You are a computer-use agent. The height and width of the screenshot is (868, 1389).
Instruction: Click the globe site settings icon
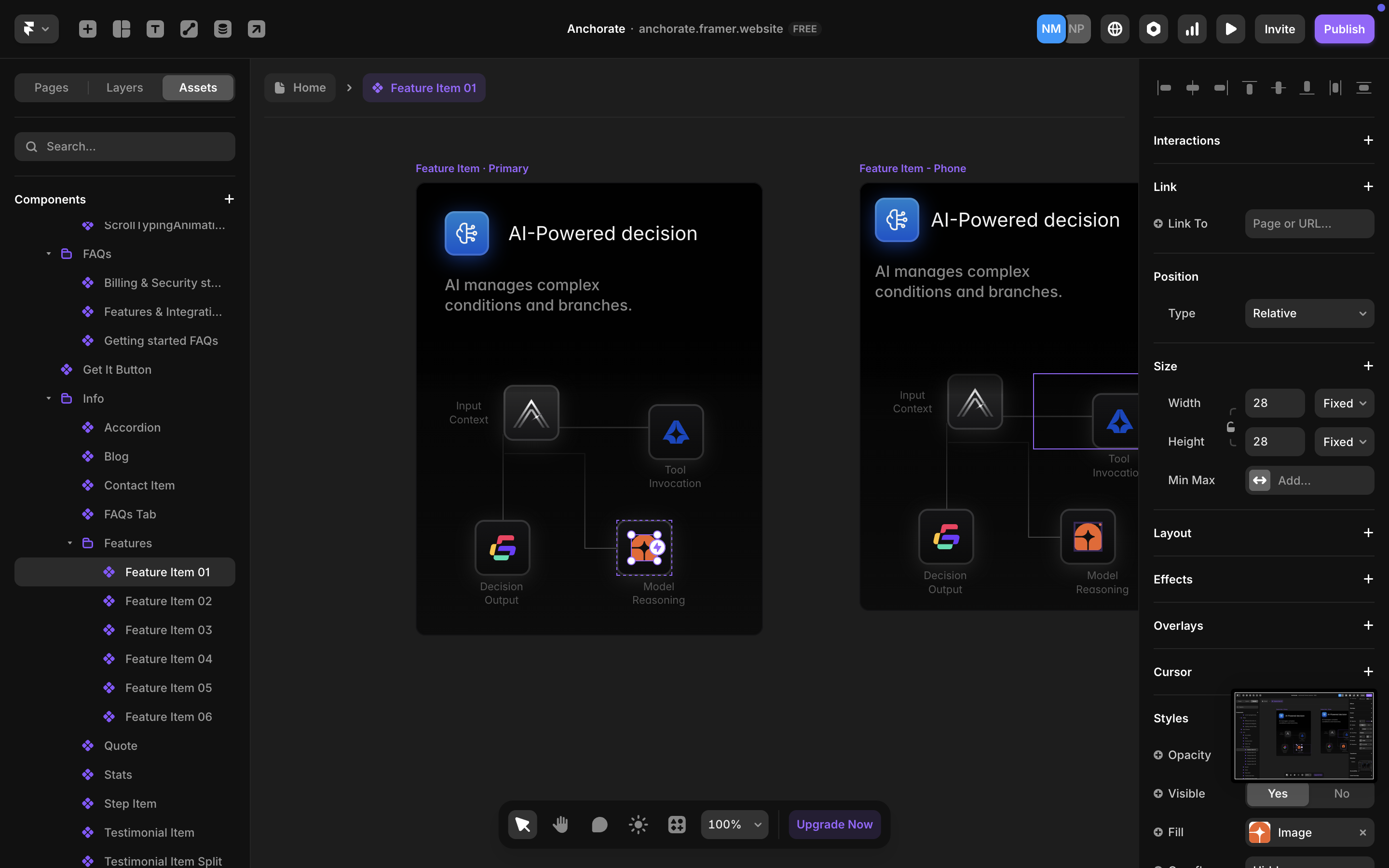coord(1115,29)
